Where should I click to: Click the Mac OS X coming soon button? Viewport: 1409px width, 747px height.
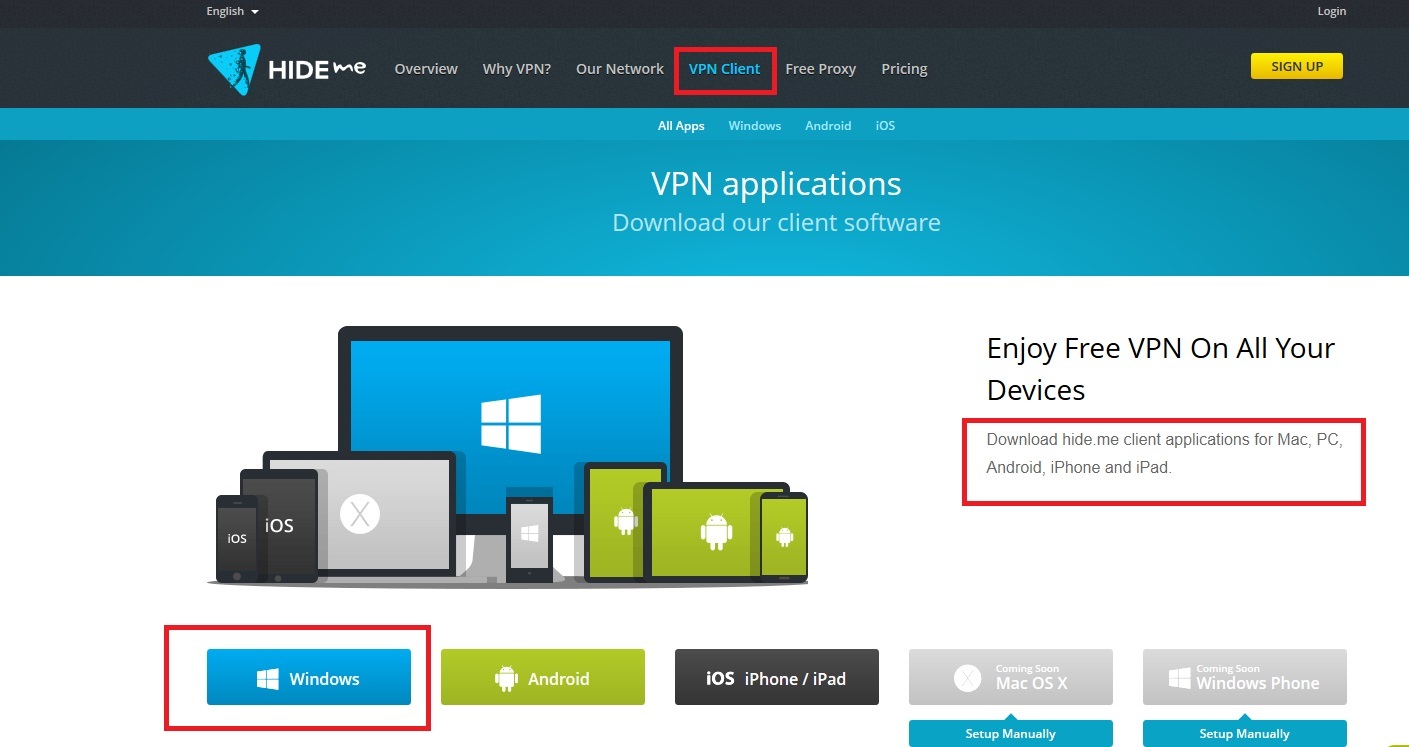(1011, 677)
